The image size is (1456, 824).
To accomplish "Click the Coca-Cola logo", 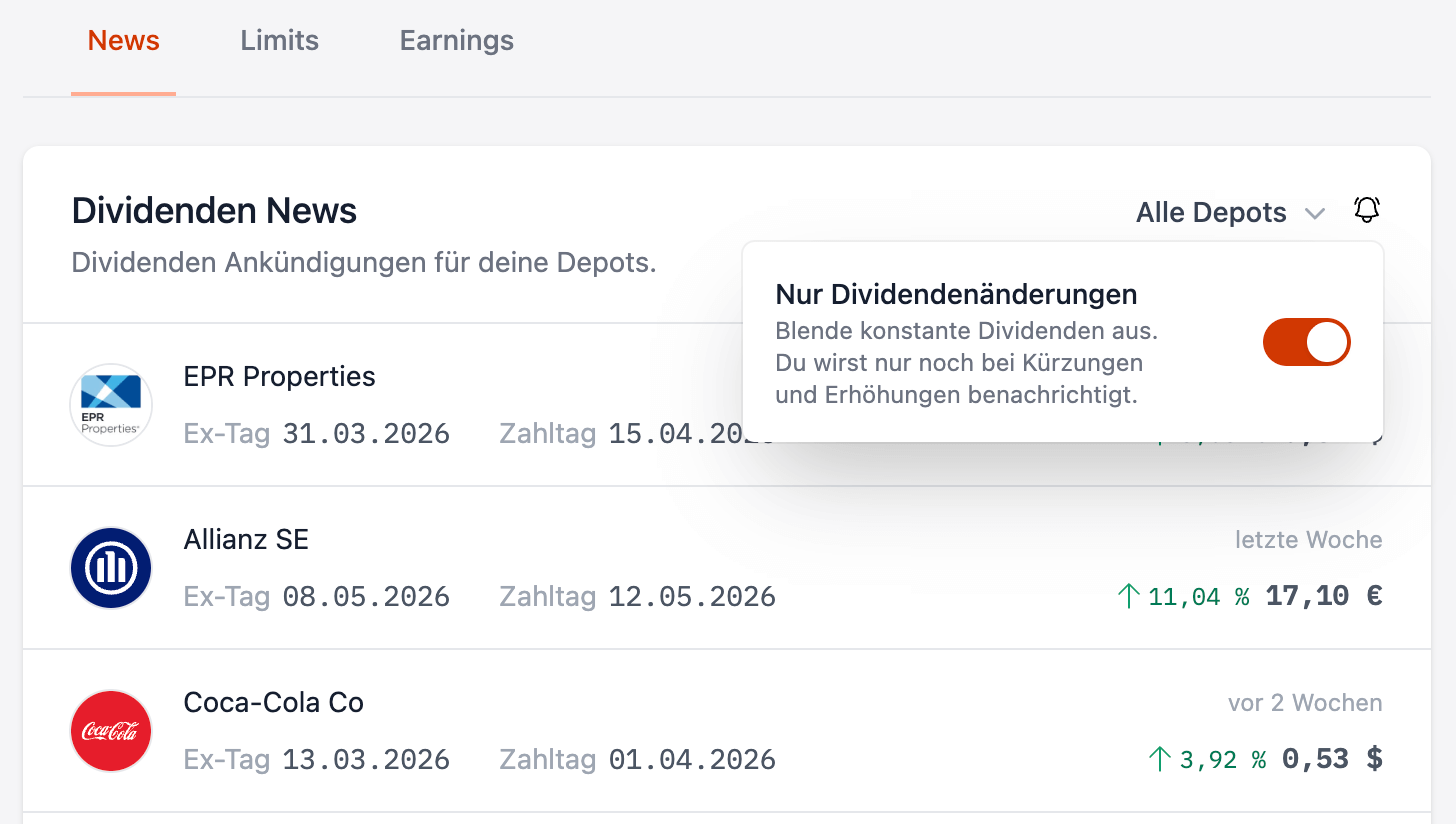I will [111, 731].
